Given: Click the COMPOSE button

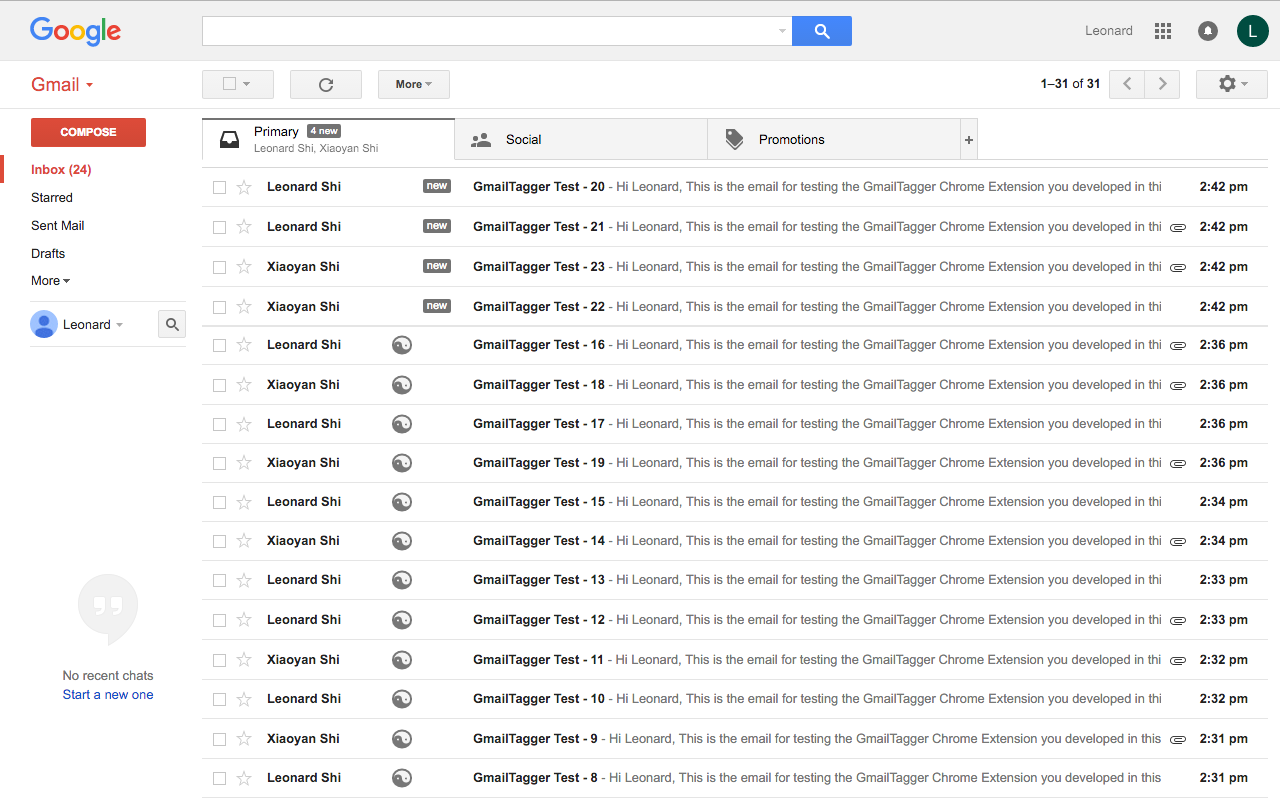Looking at the screenshot, I should [x=88, y=132].
